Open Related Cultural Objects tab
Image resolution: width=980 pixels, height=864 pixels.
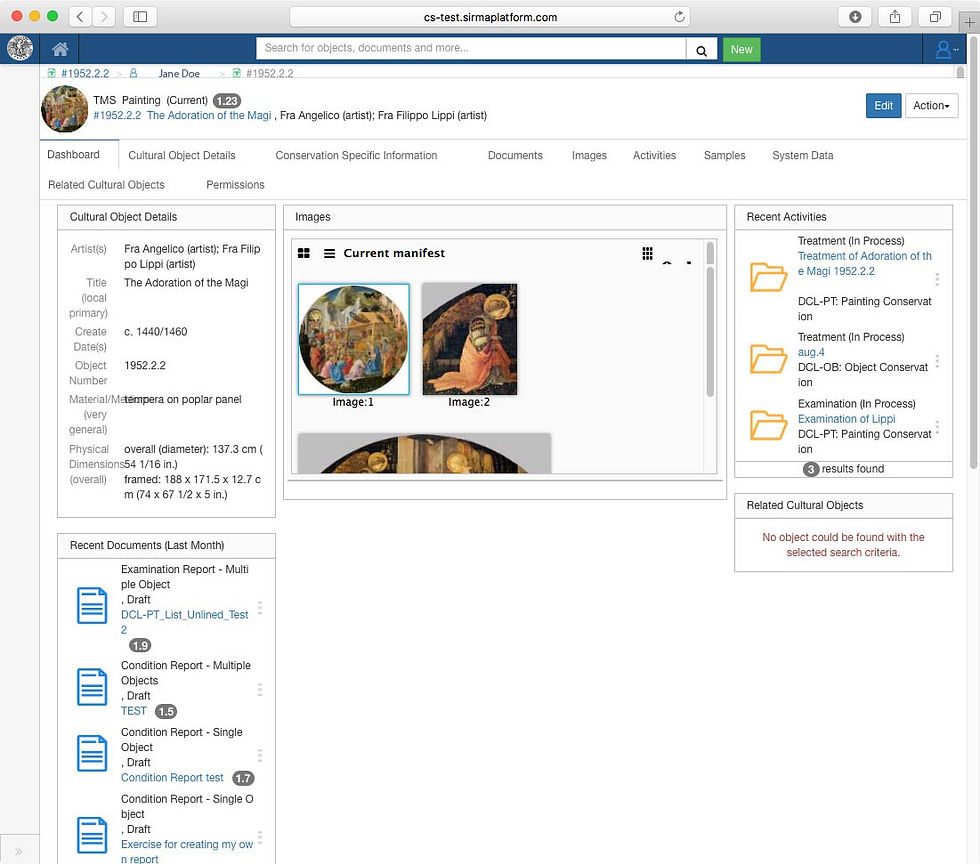[x=106, y=184]
